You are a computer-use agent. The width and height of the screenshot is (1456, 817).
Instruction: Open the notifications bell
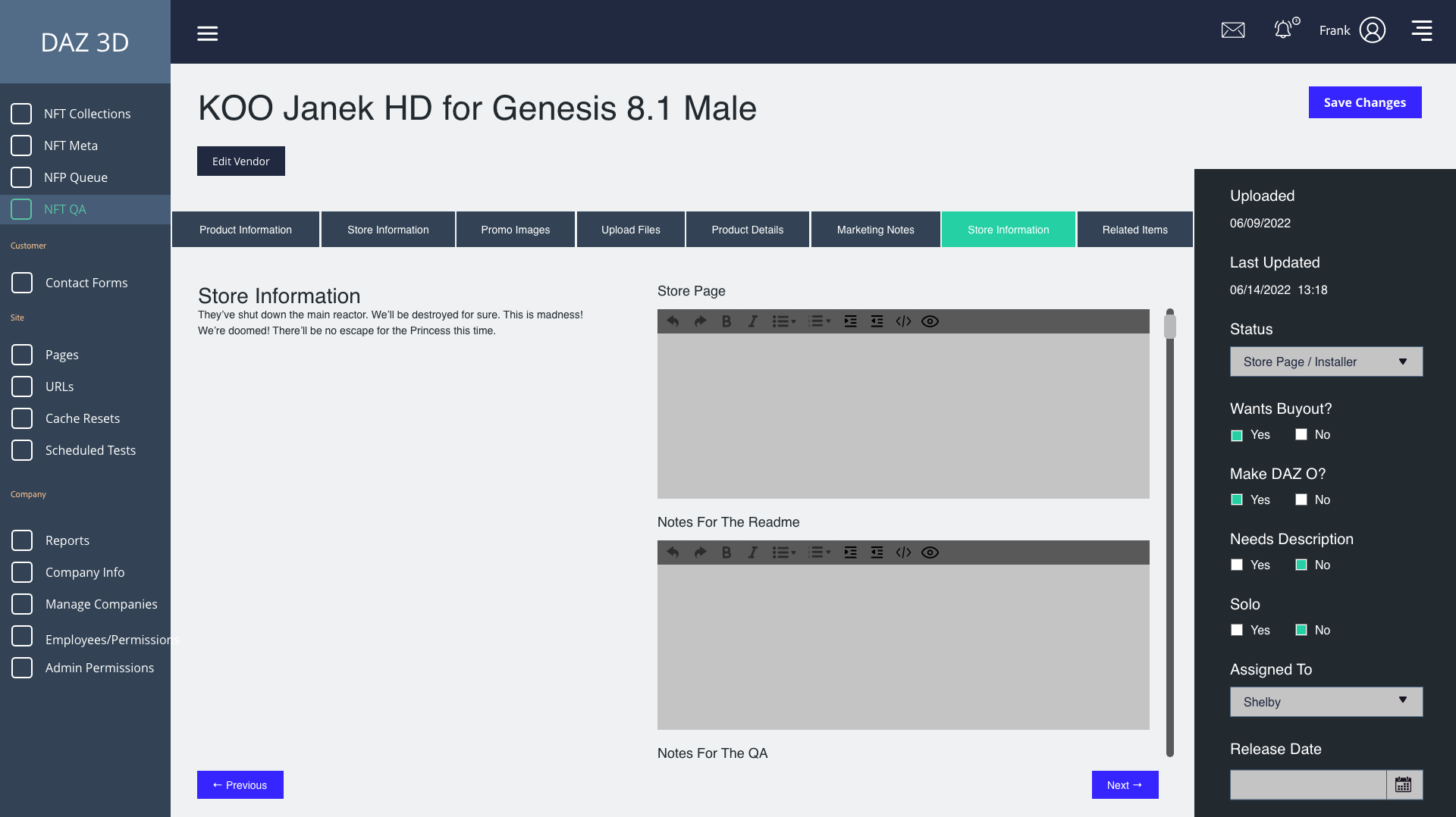(x=1283, y=30)
